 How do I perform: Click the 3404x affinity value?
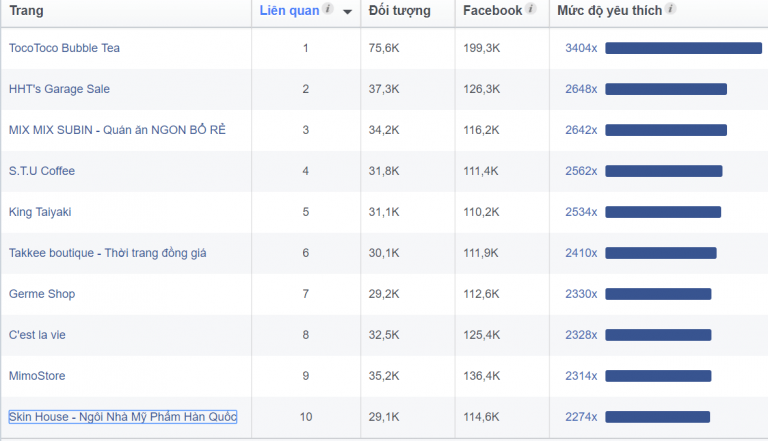click(581, 48)
